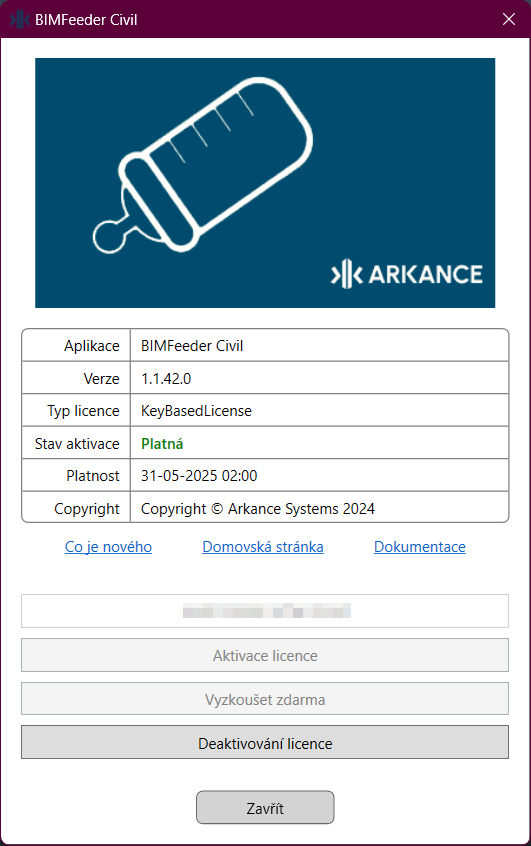Click the Stav aktivace row label
Viewport: 531px width, 846px height.
click(x=77, y=444)
